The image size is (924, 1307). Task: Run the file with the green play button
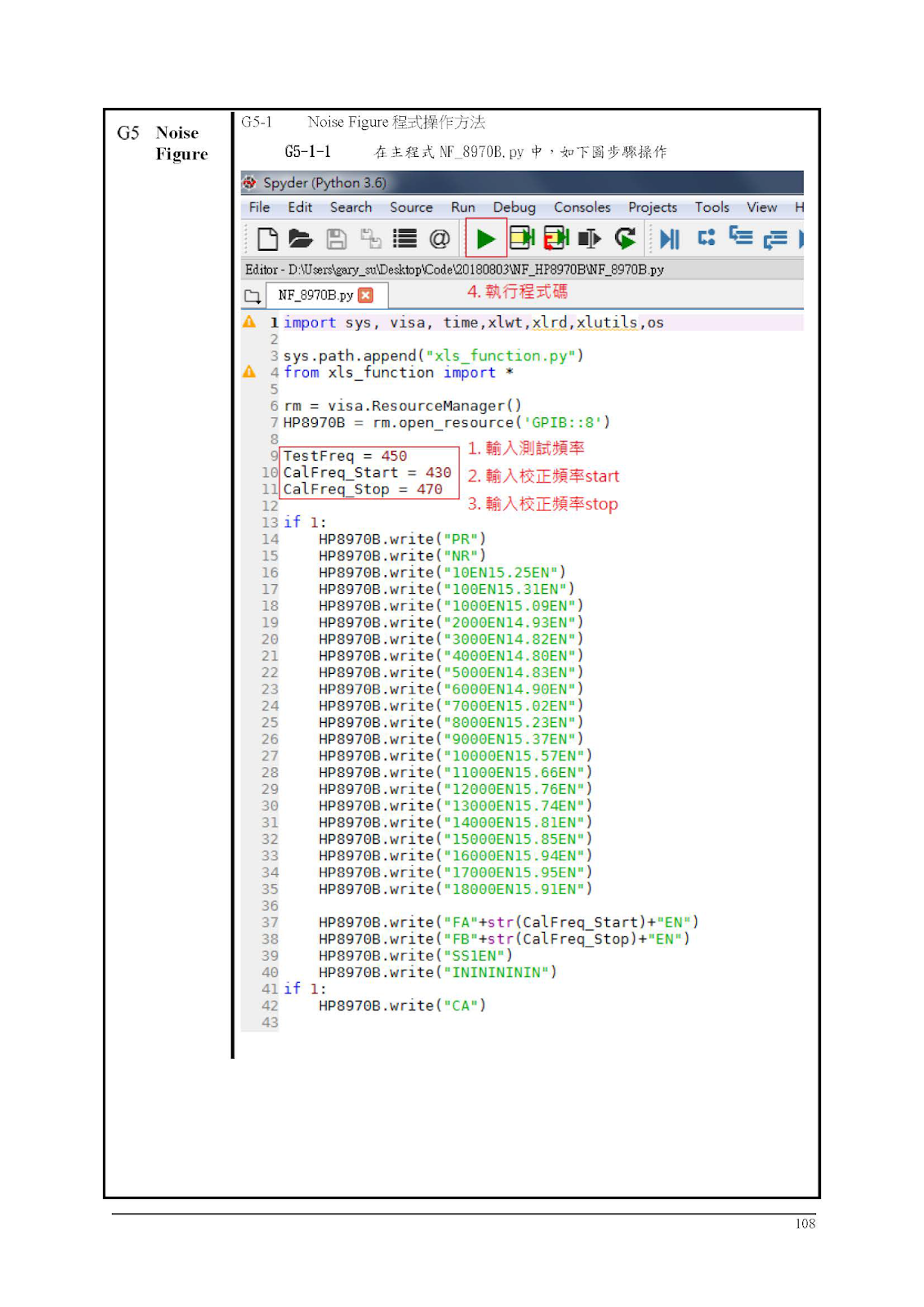coord(485,239)
